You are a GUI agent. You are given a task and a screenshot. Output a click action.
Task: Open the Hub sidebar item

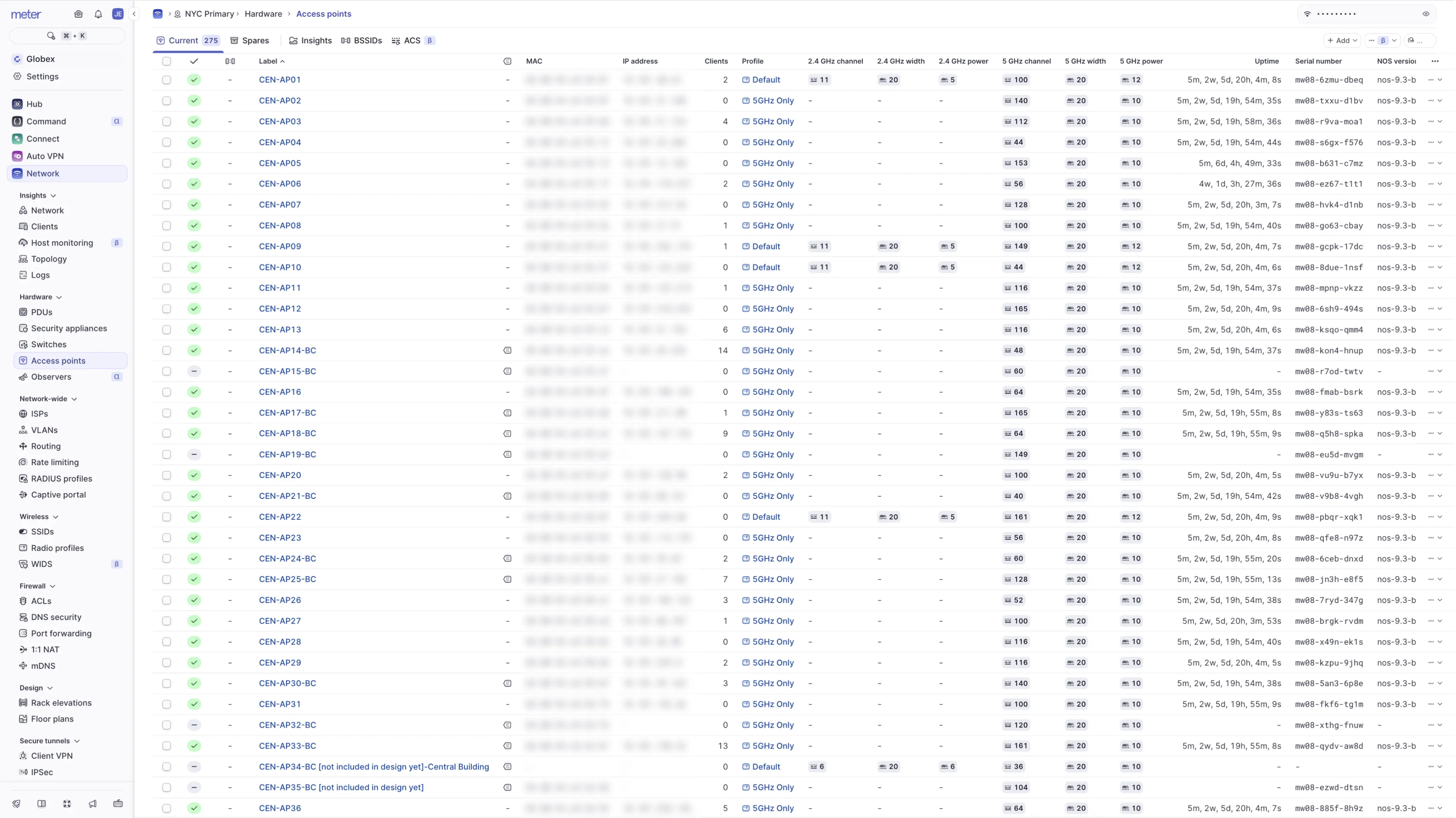(34, 104)
